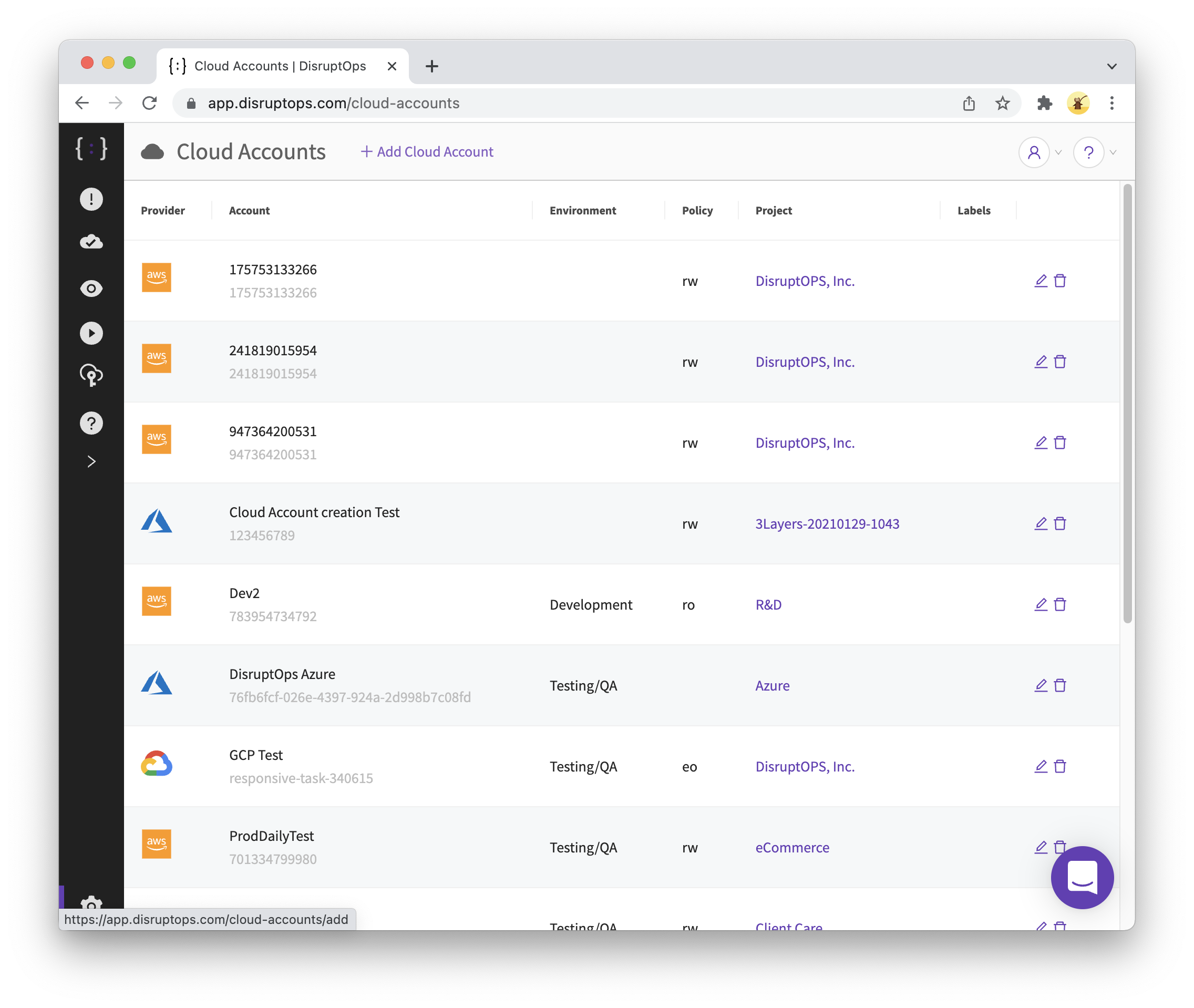Open DisruptOPS, Inc. project for 175753133266
This screenshot has height=1008, width=1194.
805,281
